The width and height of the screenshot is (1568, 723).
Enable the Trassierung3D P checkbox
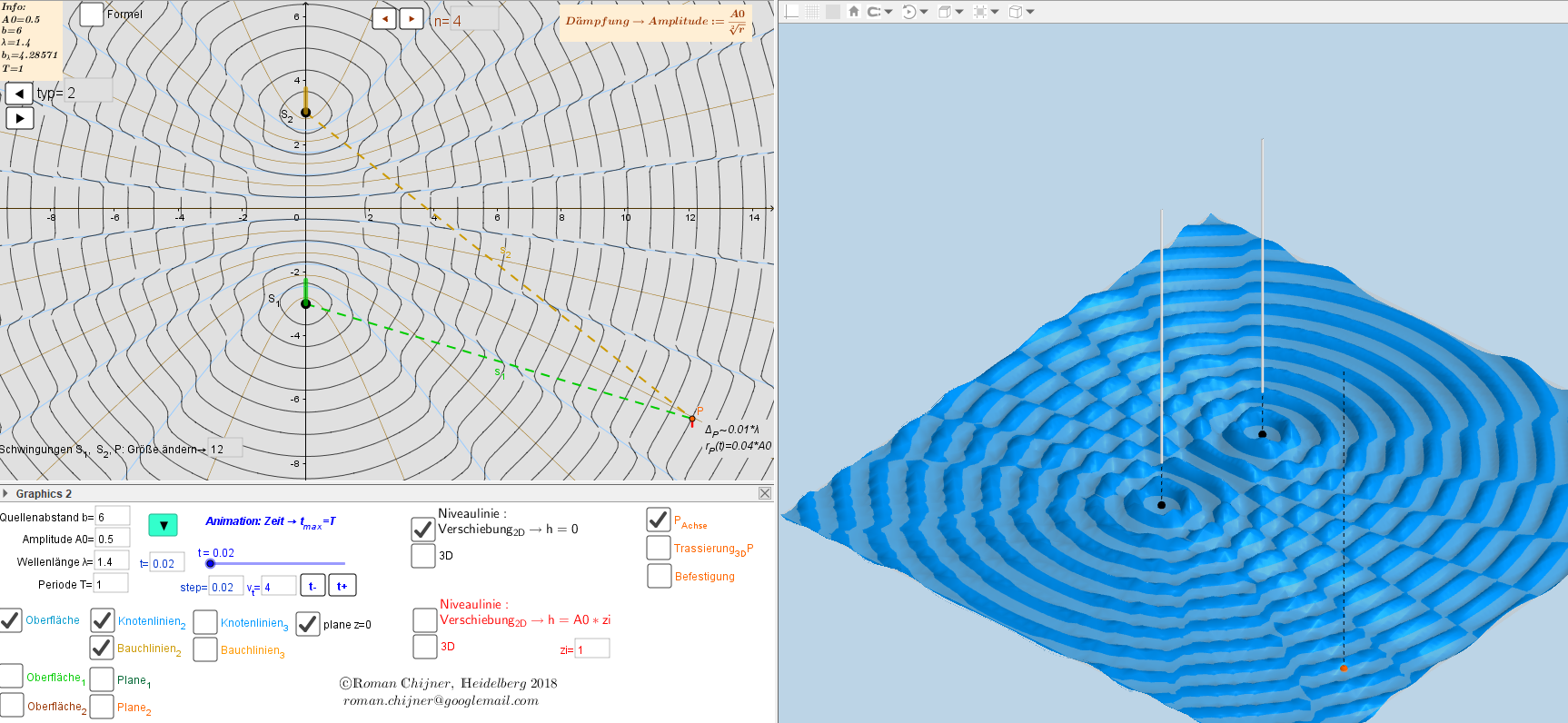click(659, 548)
